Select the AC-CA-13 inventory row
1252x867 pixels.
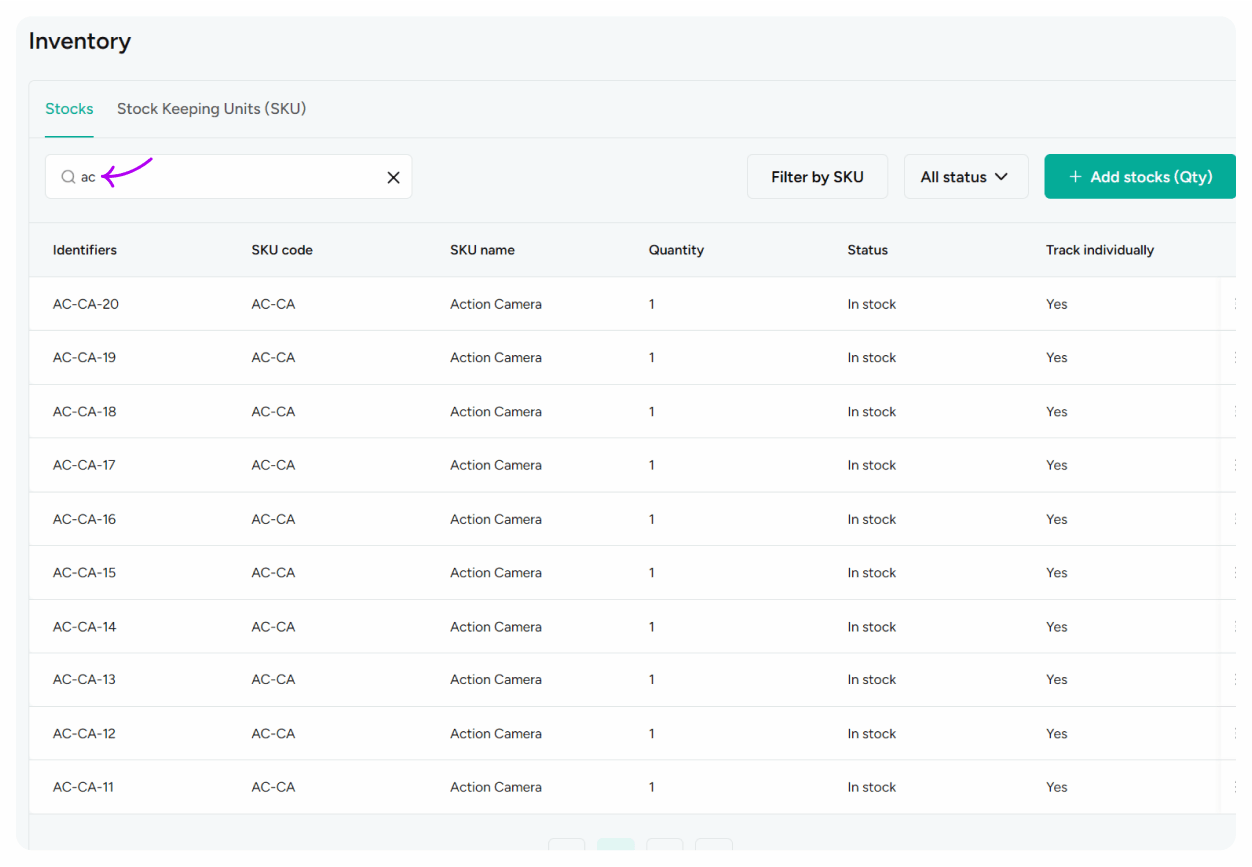(400, 679)
